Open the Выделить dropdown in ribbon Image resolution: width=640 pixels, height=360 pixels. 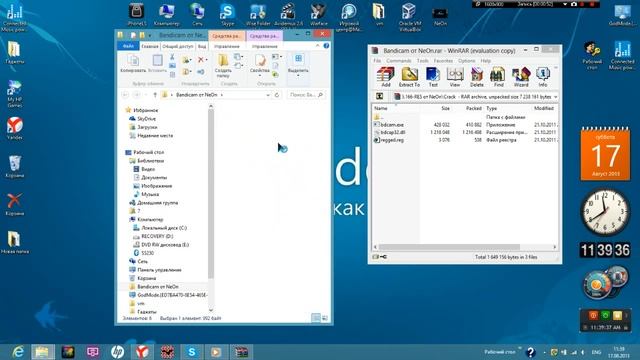298,65
